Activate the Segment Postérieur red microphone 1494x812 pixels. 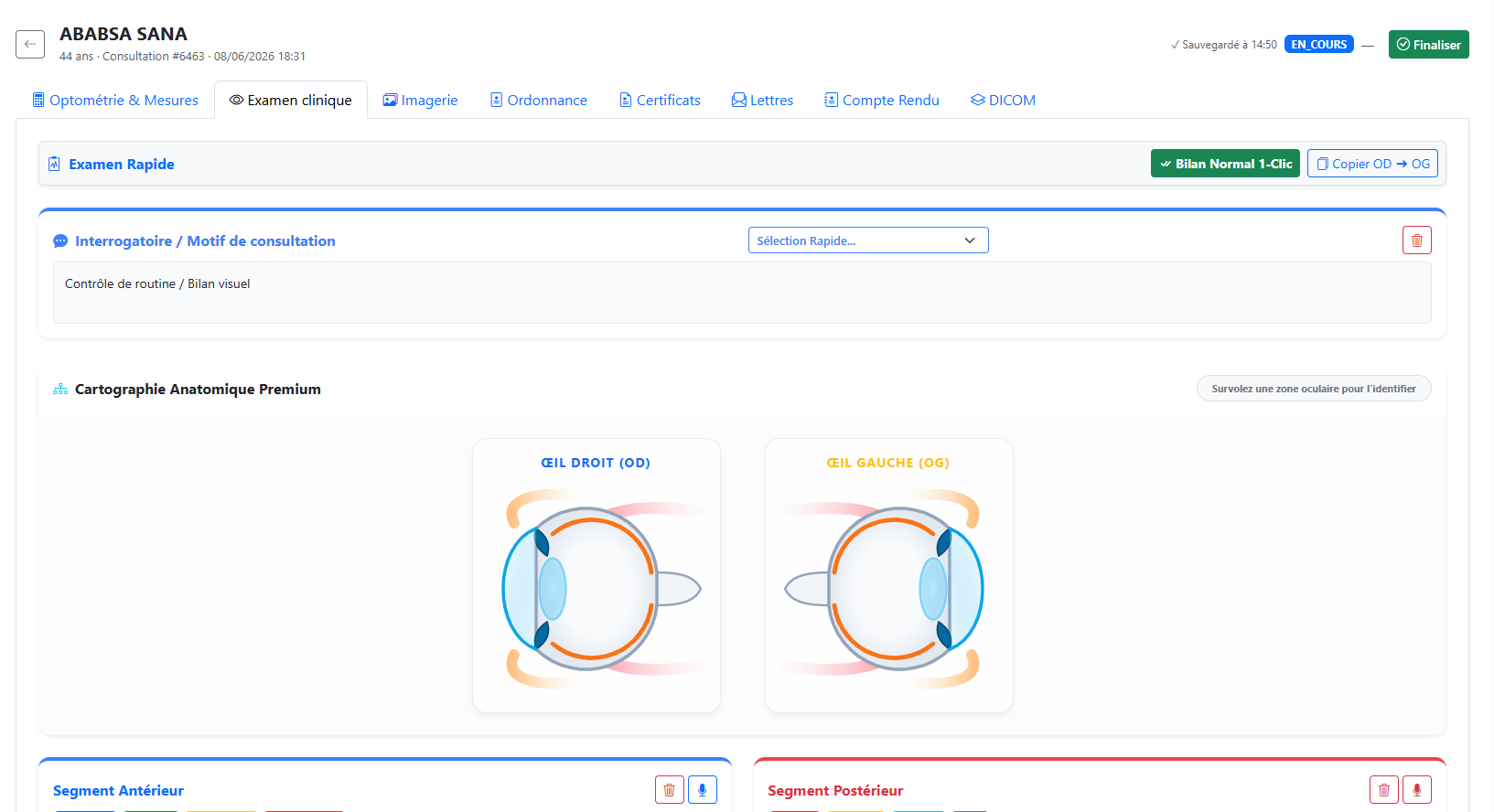pyautogui.click(x=1417, y=790)
